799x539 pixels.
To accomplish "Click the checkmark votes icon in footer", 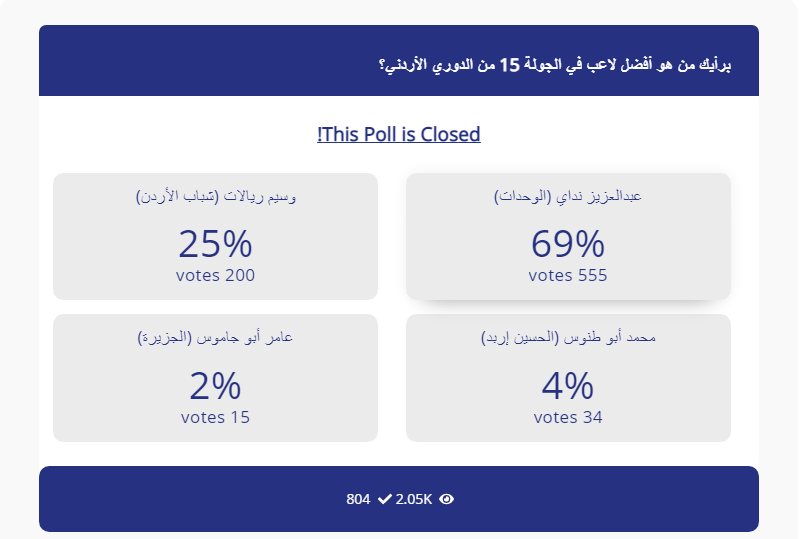I will 385,499.
